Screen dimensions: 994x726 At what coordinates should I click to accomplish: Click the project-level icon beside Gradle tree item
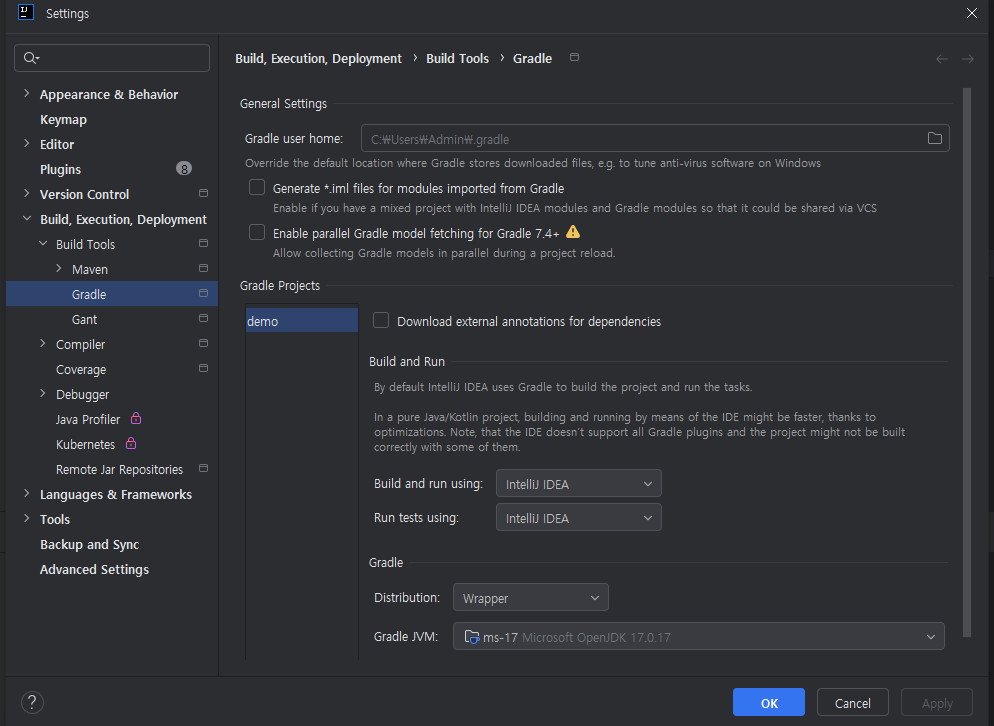(x=203, y=294)
